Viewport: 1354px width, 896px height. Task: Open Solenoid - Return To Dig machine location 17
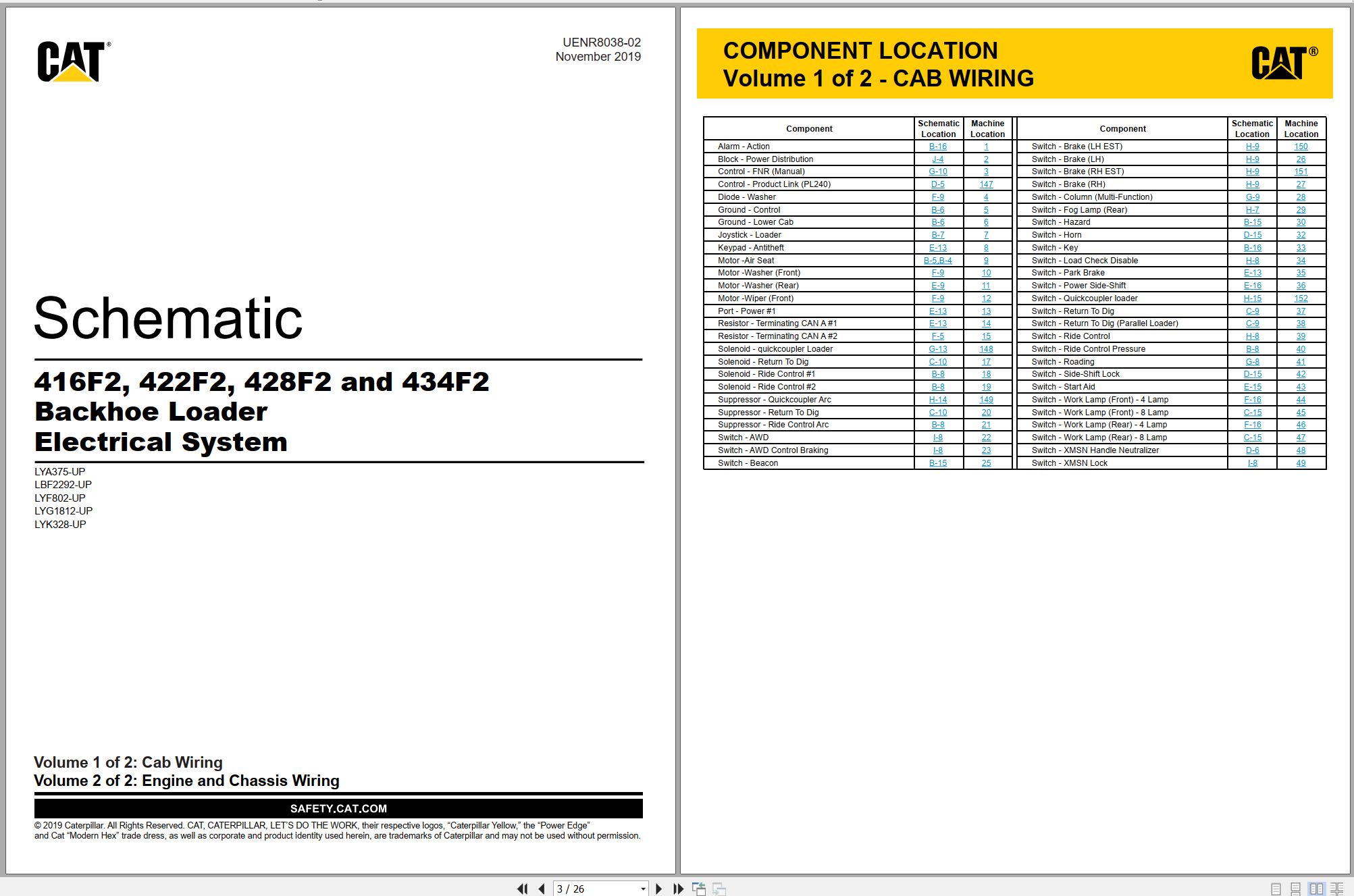point(986,362)
